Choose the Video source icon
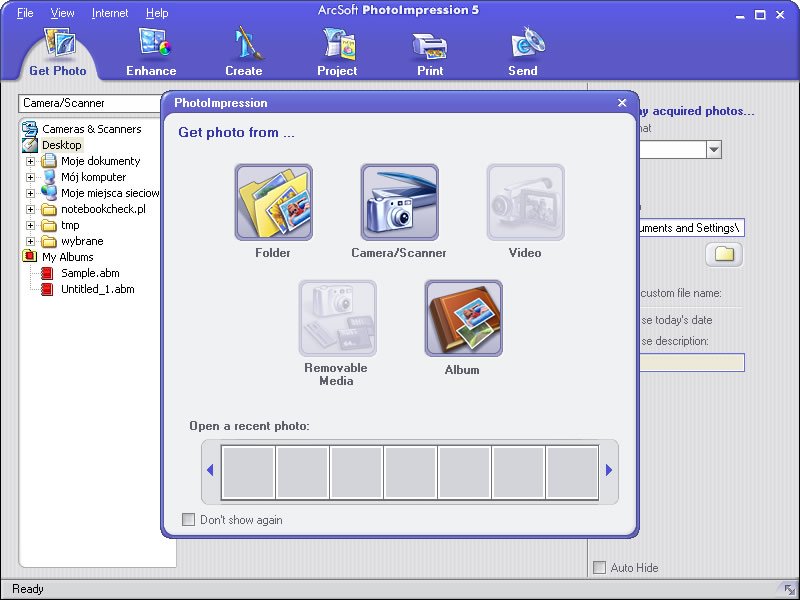 [x=526, y=202]
